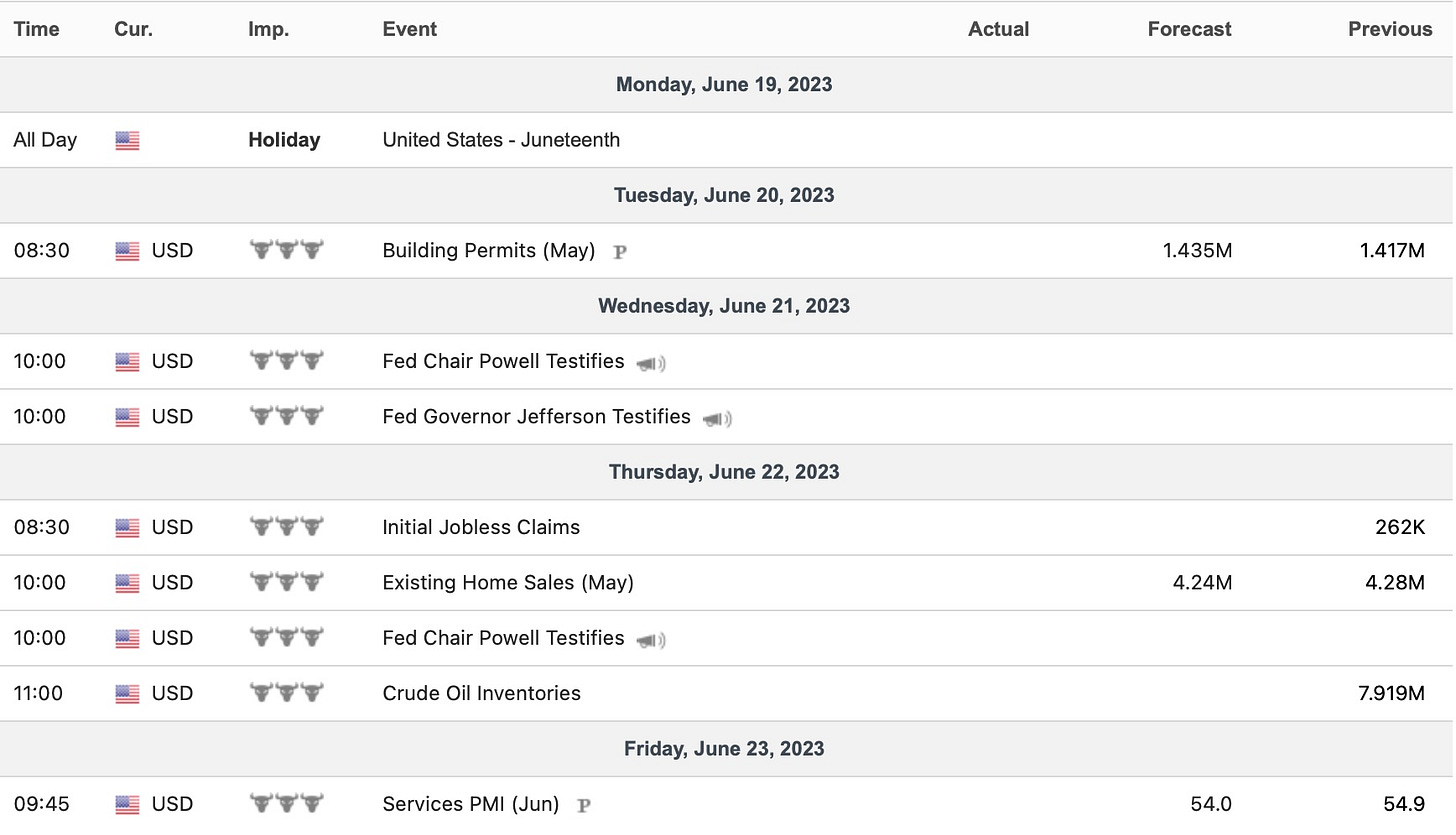Click the US flag in the Initial Jobless Claims row
Screen dimensions: 1456x835
[127, 528]
